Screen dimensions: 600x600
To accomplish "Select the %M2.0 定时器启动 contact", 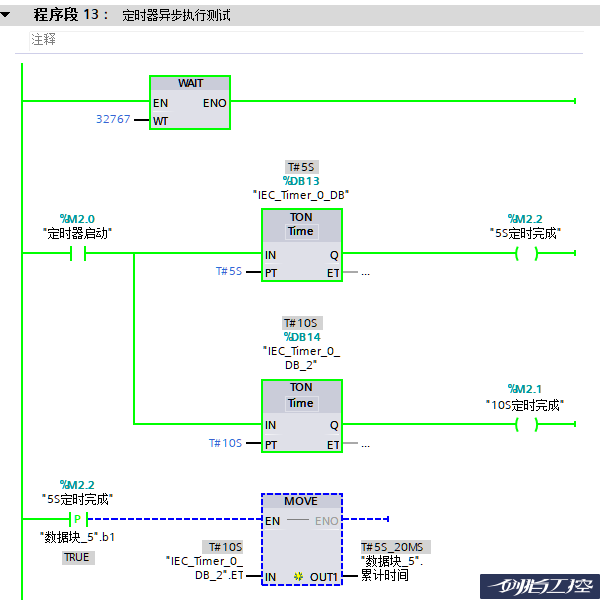I will (77, 254).
